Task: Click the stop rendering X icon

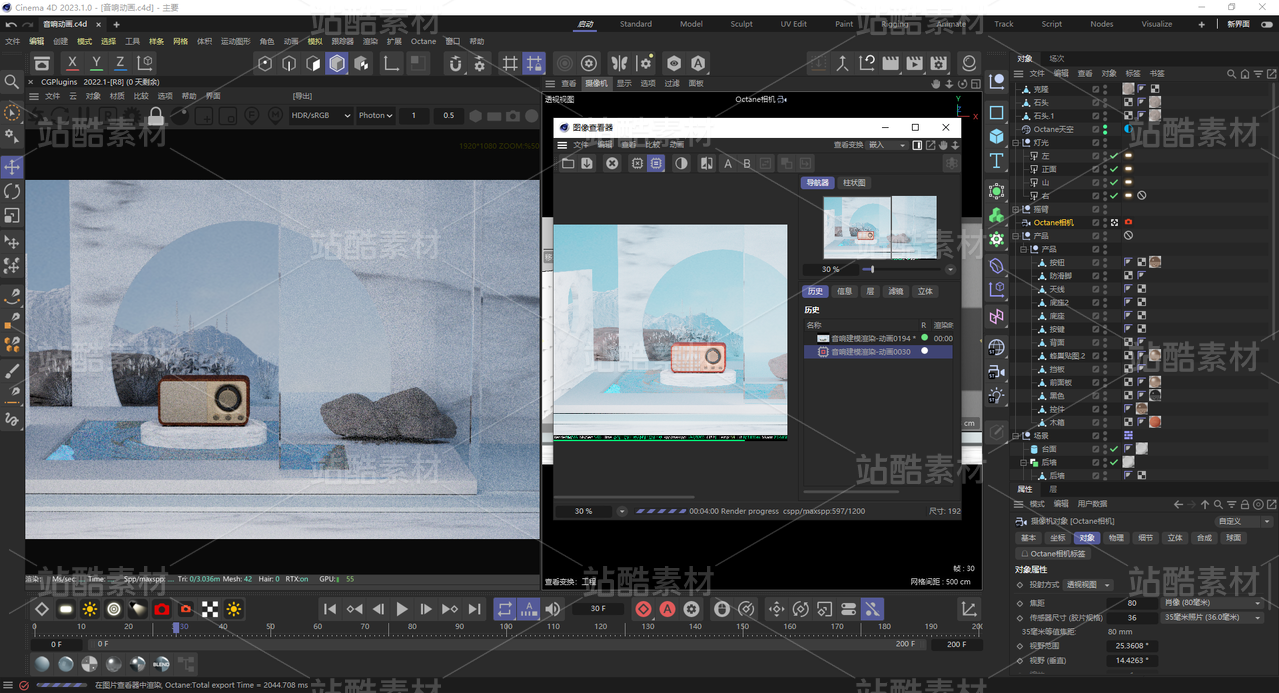Action: pos(612,163)
